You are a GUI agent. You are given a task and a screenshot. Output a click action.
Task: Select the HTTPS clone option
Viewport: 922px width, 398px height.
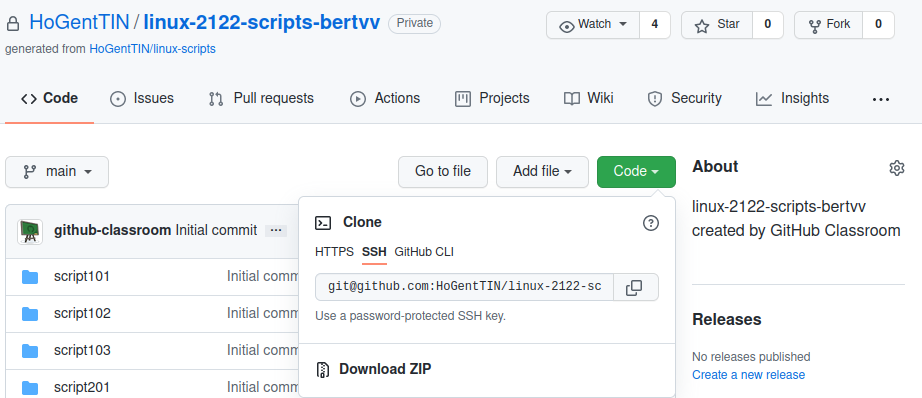tap(335, 252)
